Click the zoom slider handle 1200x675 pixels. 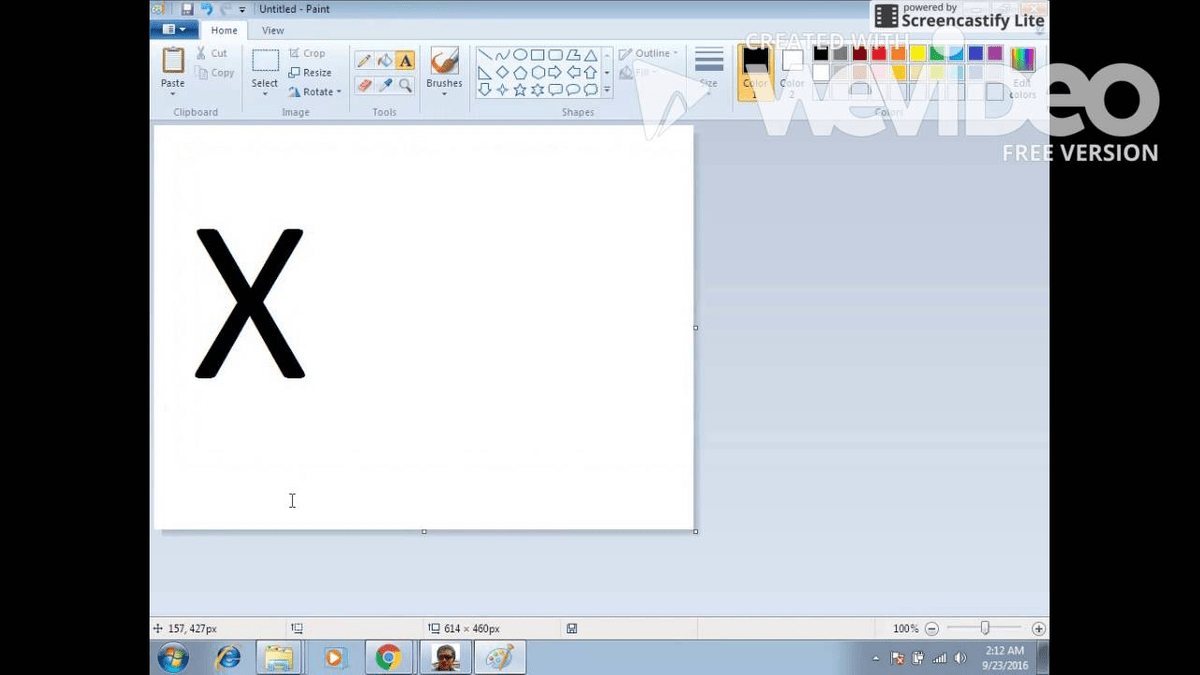[985, 628]
